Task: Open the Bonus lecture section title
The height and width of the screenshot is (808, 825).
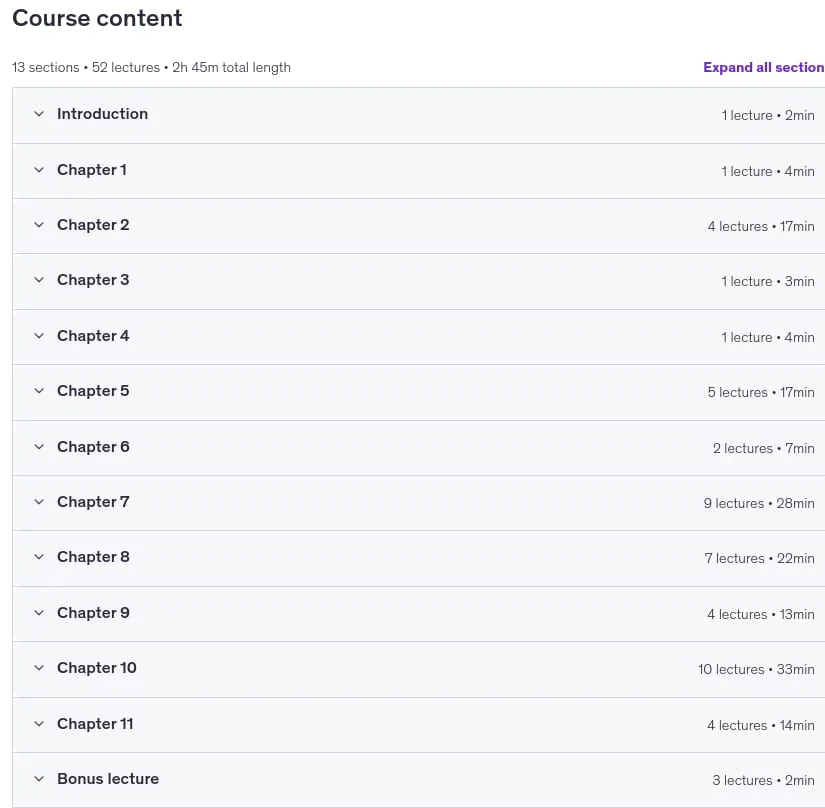Action: pos(108,779)
